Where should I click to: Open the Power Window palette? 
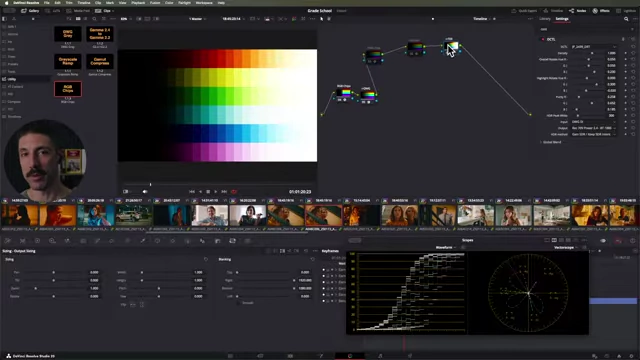click(x=157, y=241)
